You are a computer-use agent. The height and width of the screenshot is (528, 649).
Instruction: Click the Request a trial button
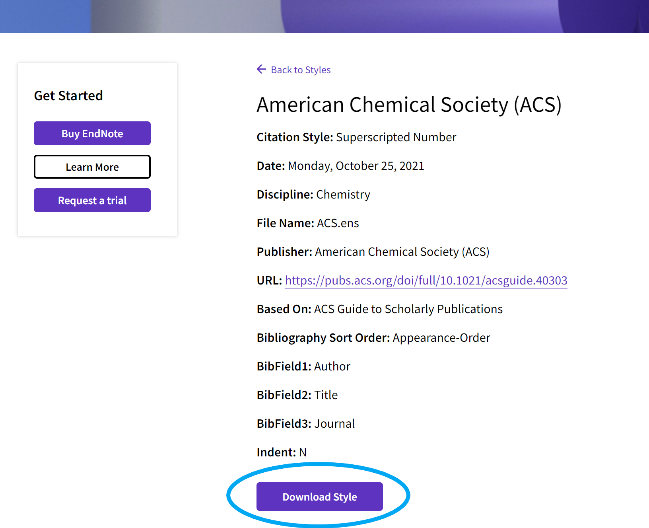point(92,200)
